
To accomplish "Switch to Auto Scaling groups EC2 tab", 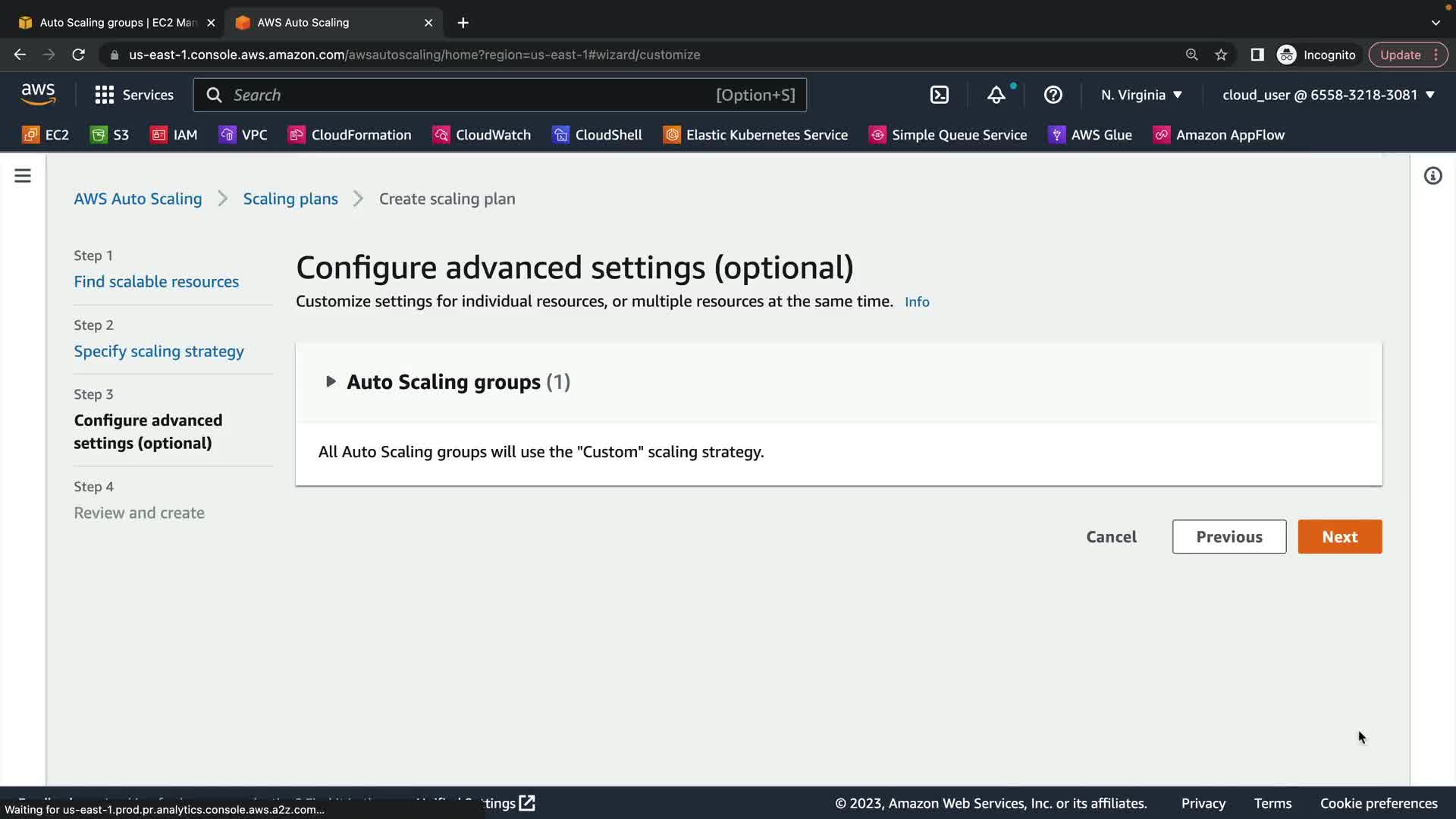I will click(x=118, y=23).
